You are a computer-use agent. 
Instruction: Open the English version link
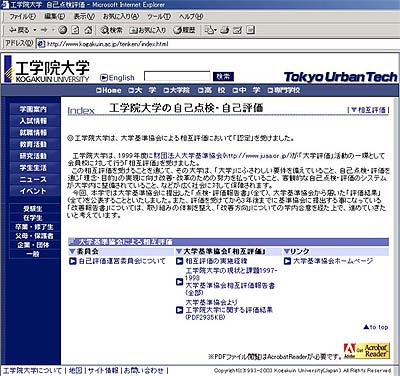(117, 78)
